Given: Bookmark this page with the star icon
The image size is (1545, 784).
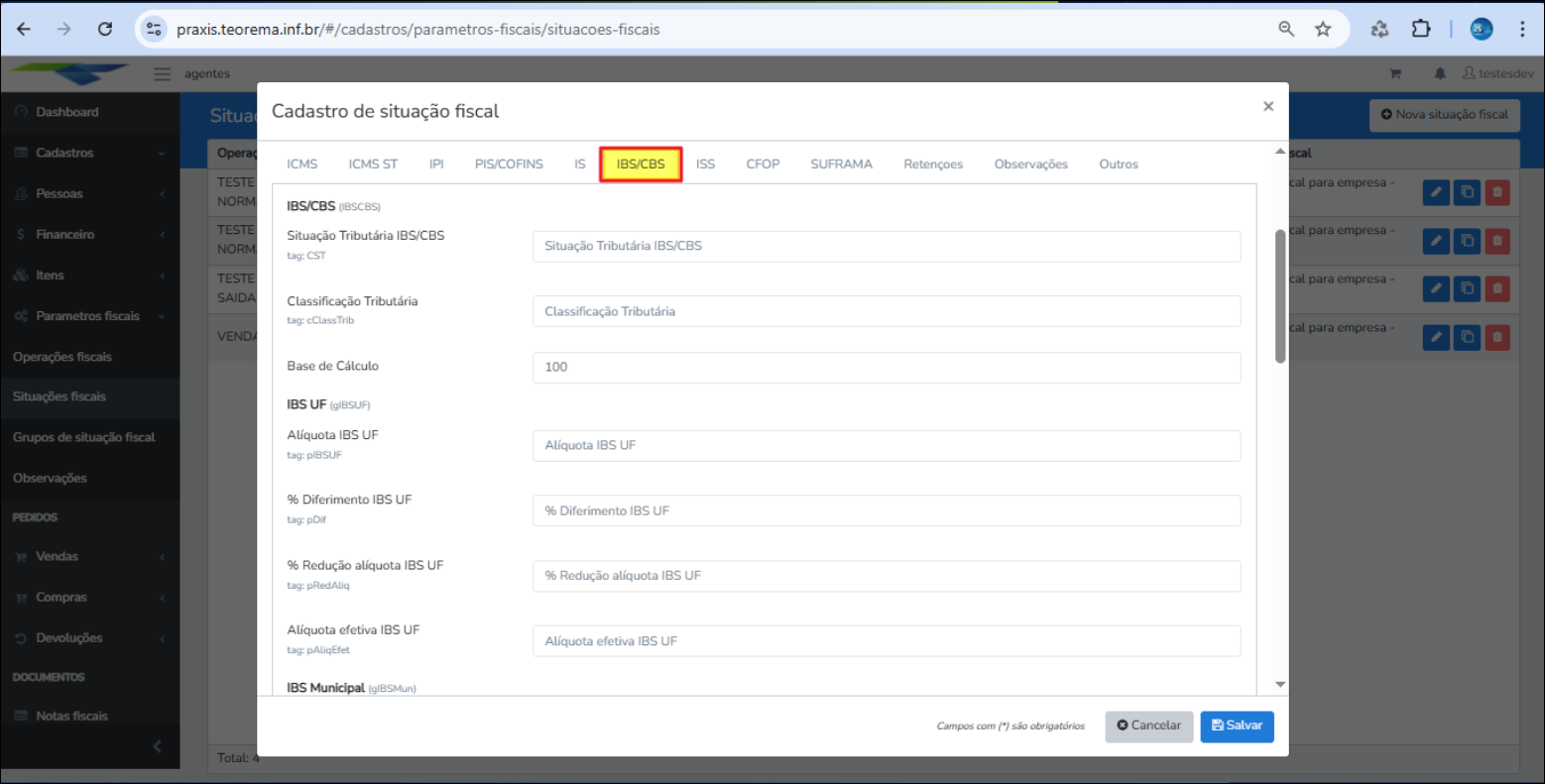Looking at the screenshot, I should click(x=1323, y=29).
